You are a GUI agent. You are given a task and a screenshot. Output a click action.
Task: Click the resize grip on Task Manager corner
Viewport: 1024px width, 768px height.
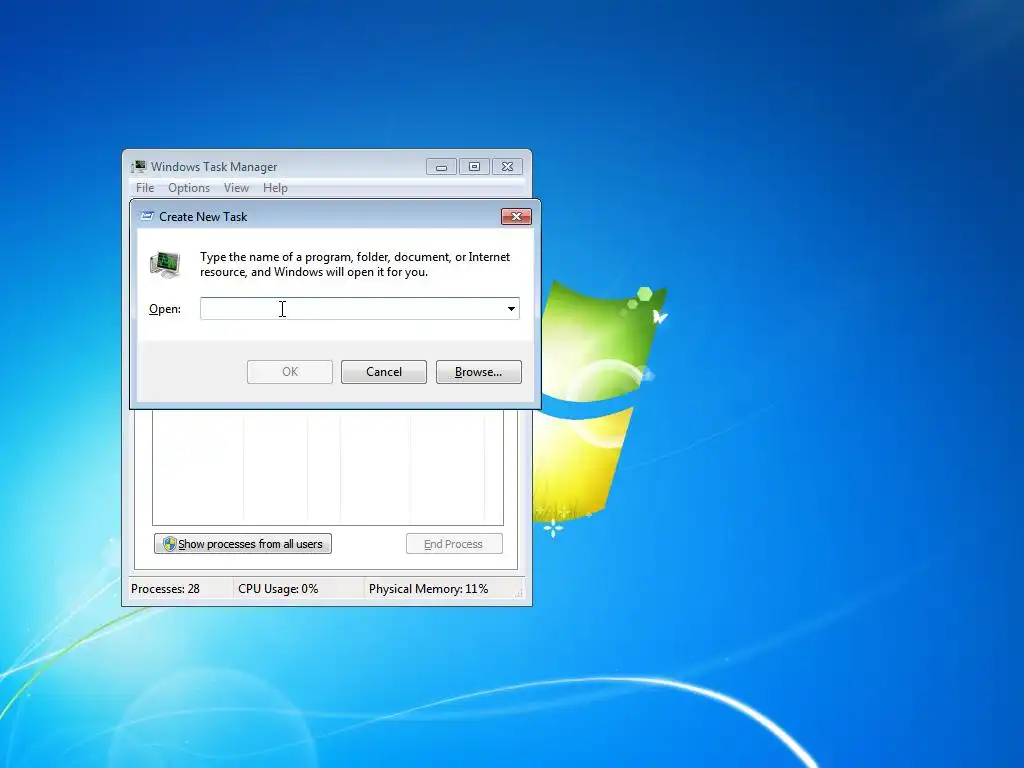click(519, 593)
